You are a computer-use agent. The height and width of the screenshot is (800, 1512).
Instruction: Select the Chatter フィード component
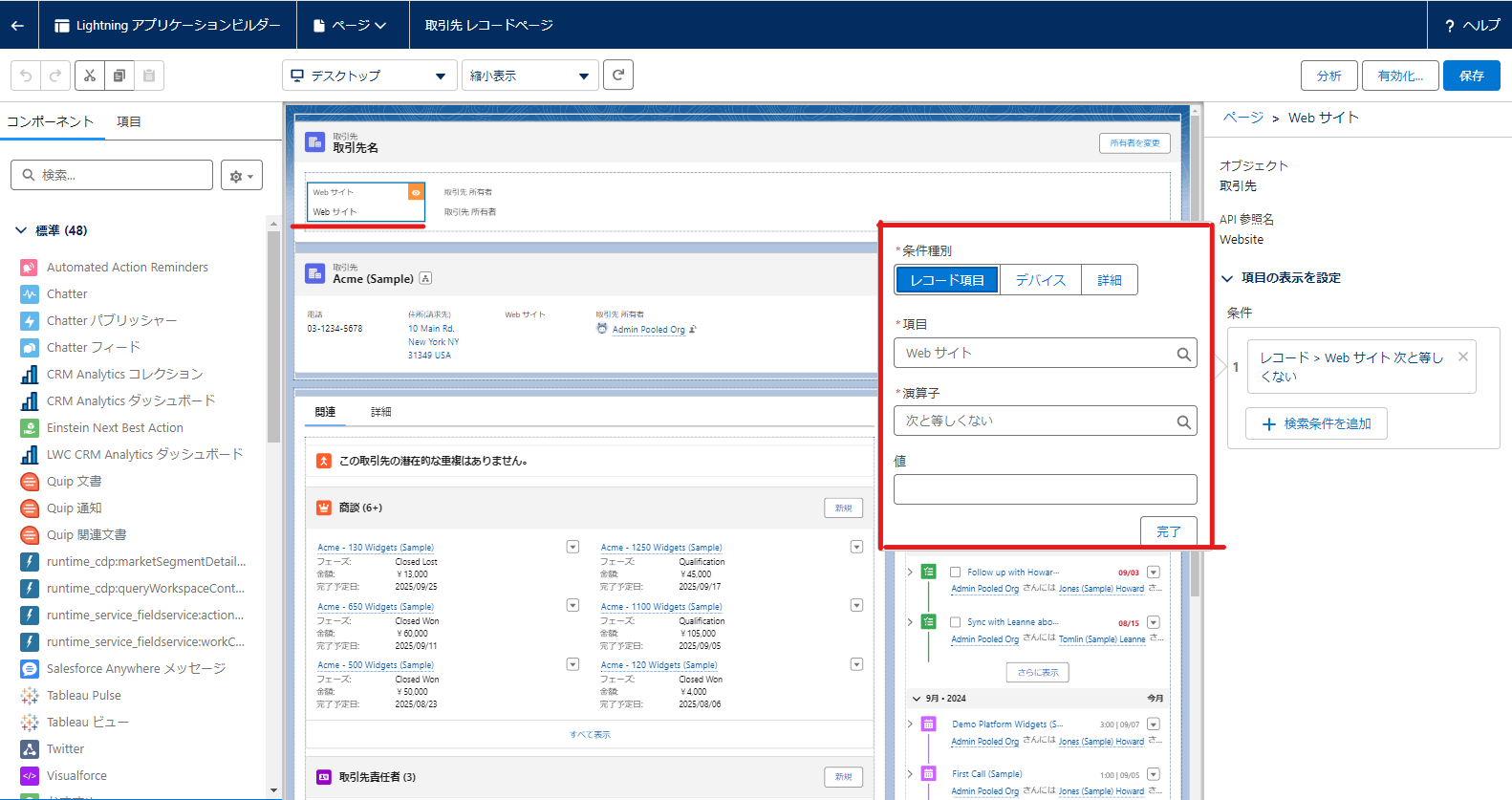pyautogui.click(x=94, y=348)
